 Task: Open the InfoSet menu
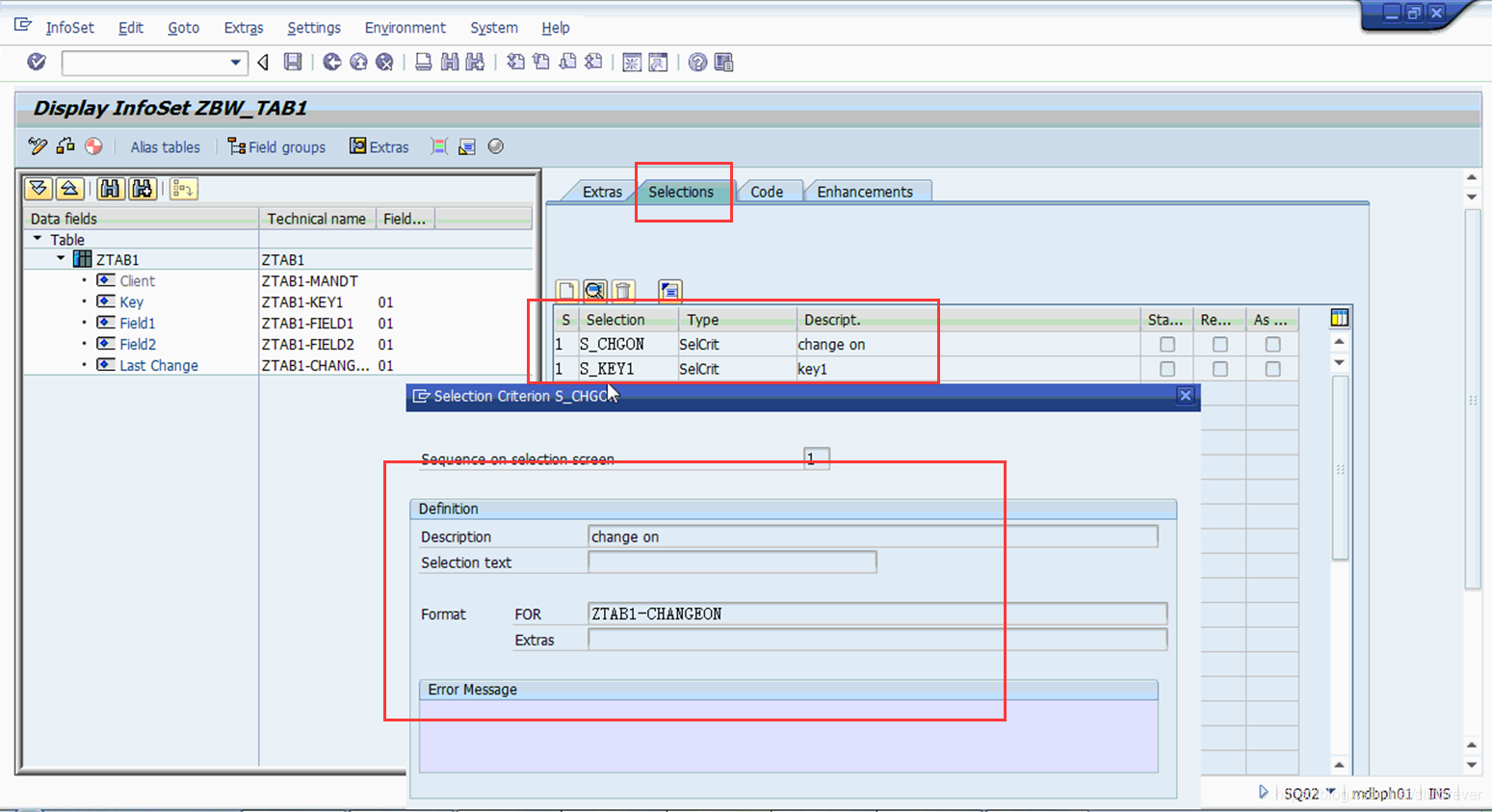click(x=69, y=28)
